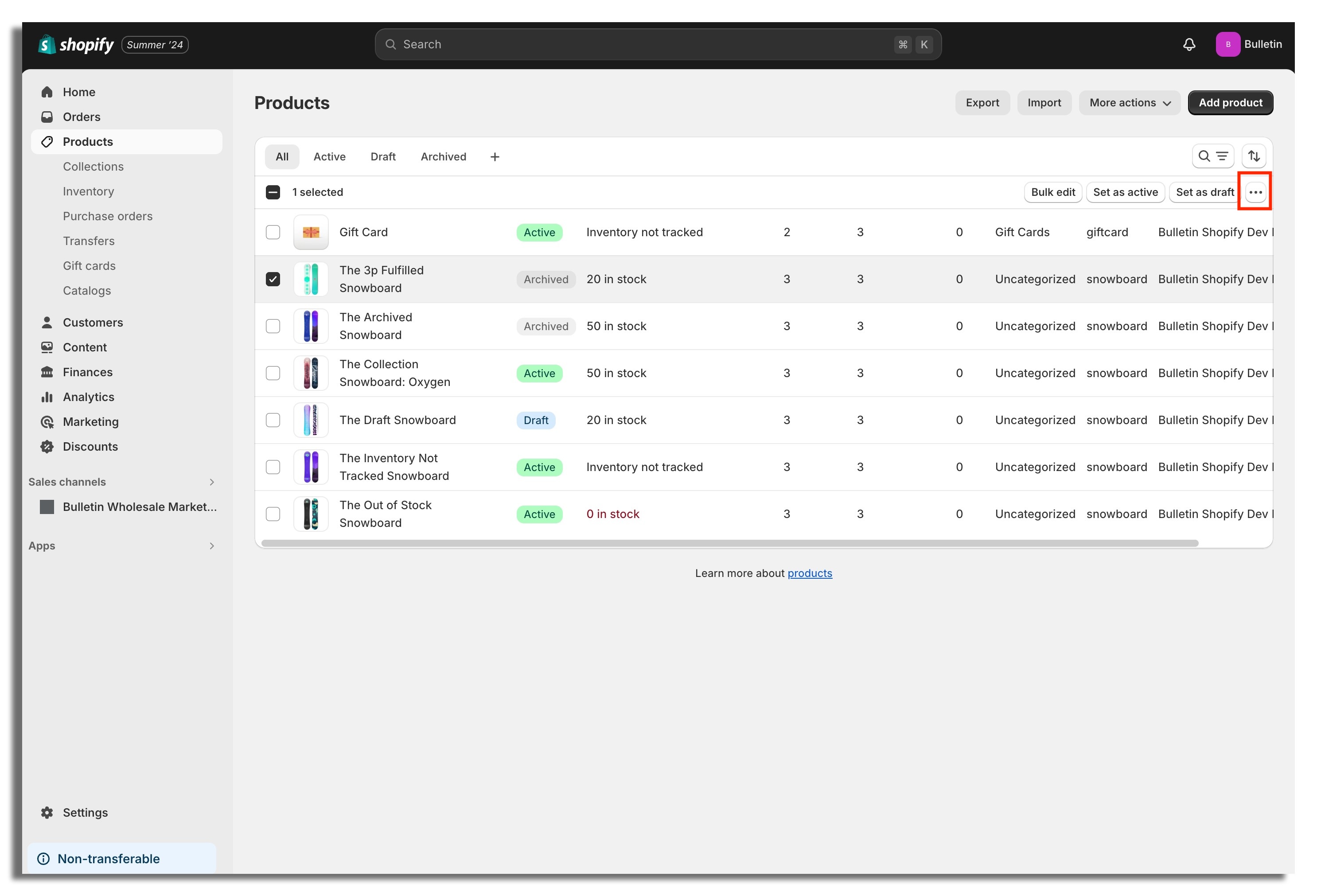Click the Draft status badge

coord(535,421)
